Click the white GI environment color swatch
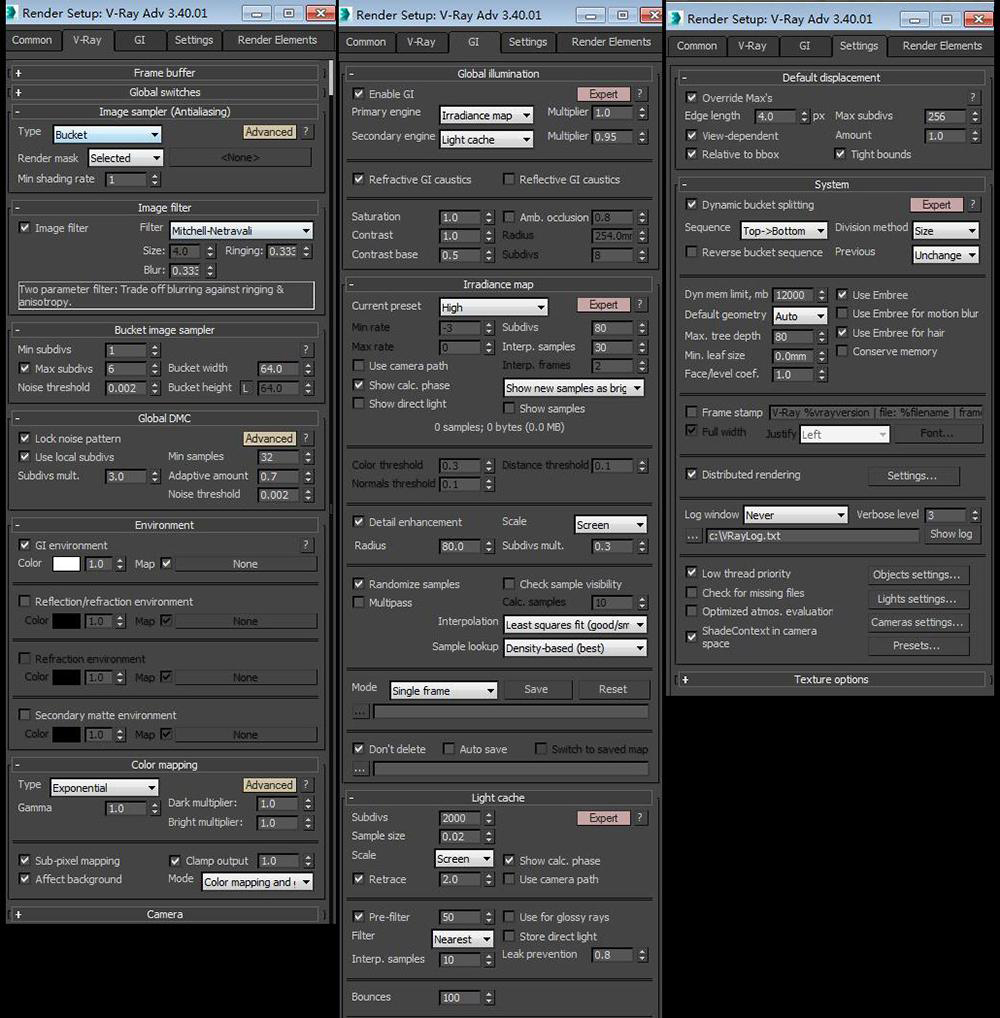 (66, 564)
